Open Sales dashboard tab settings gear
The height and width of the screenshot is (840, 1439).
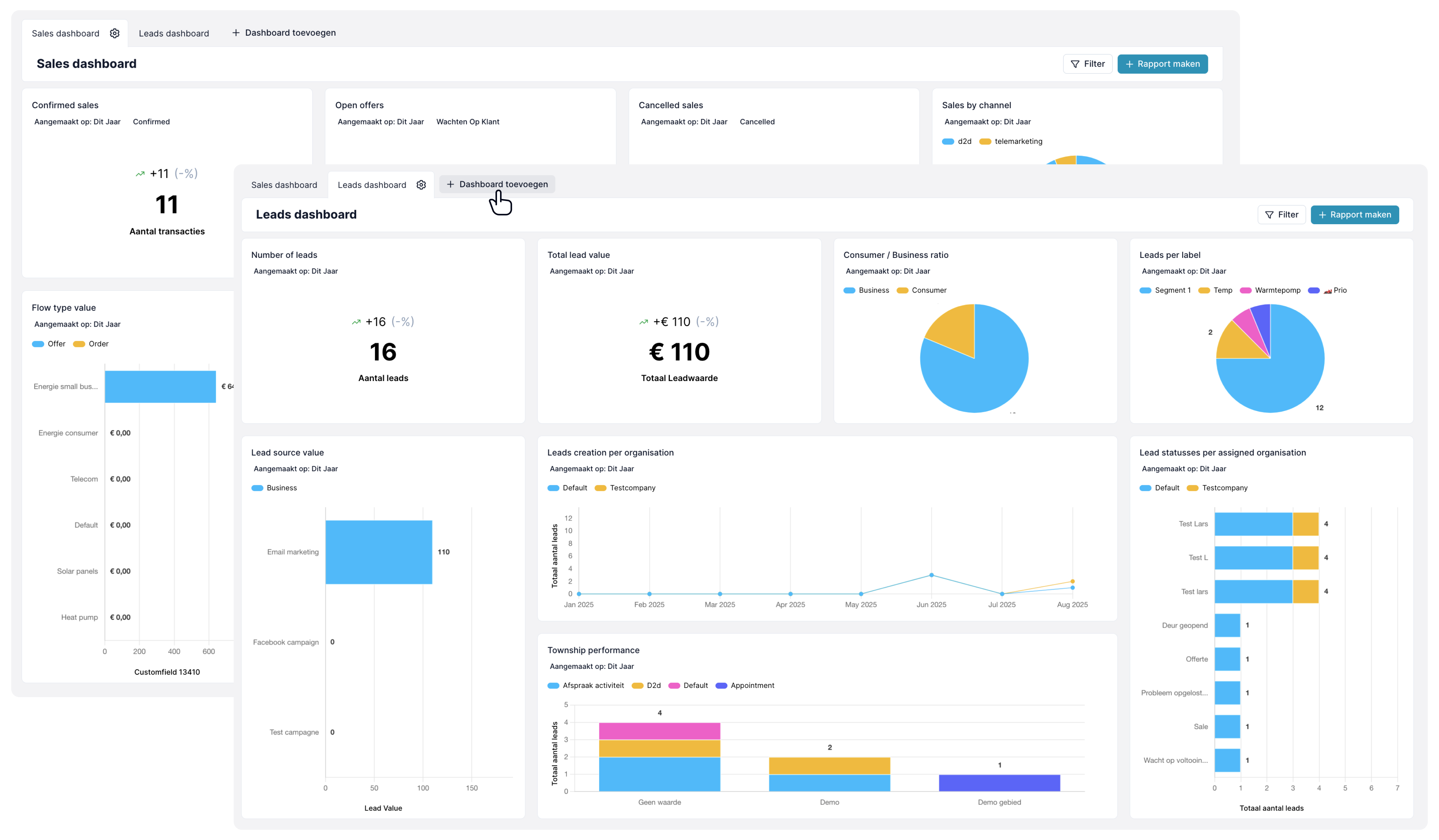click(115, 33)
